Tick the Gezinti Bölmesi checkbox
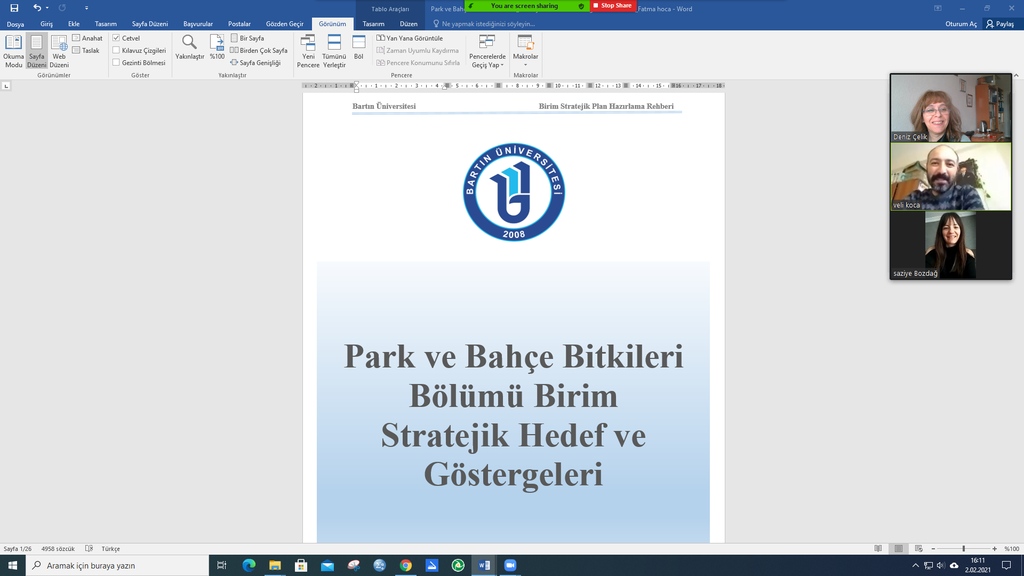The height and width of the screenshot is (576, 1024). (x=117, y=62)
